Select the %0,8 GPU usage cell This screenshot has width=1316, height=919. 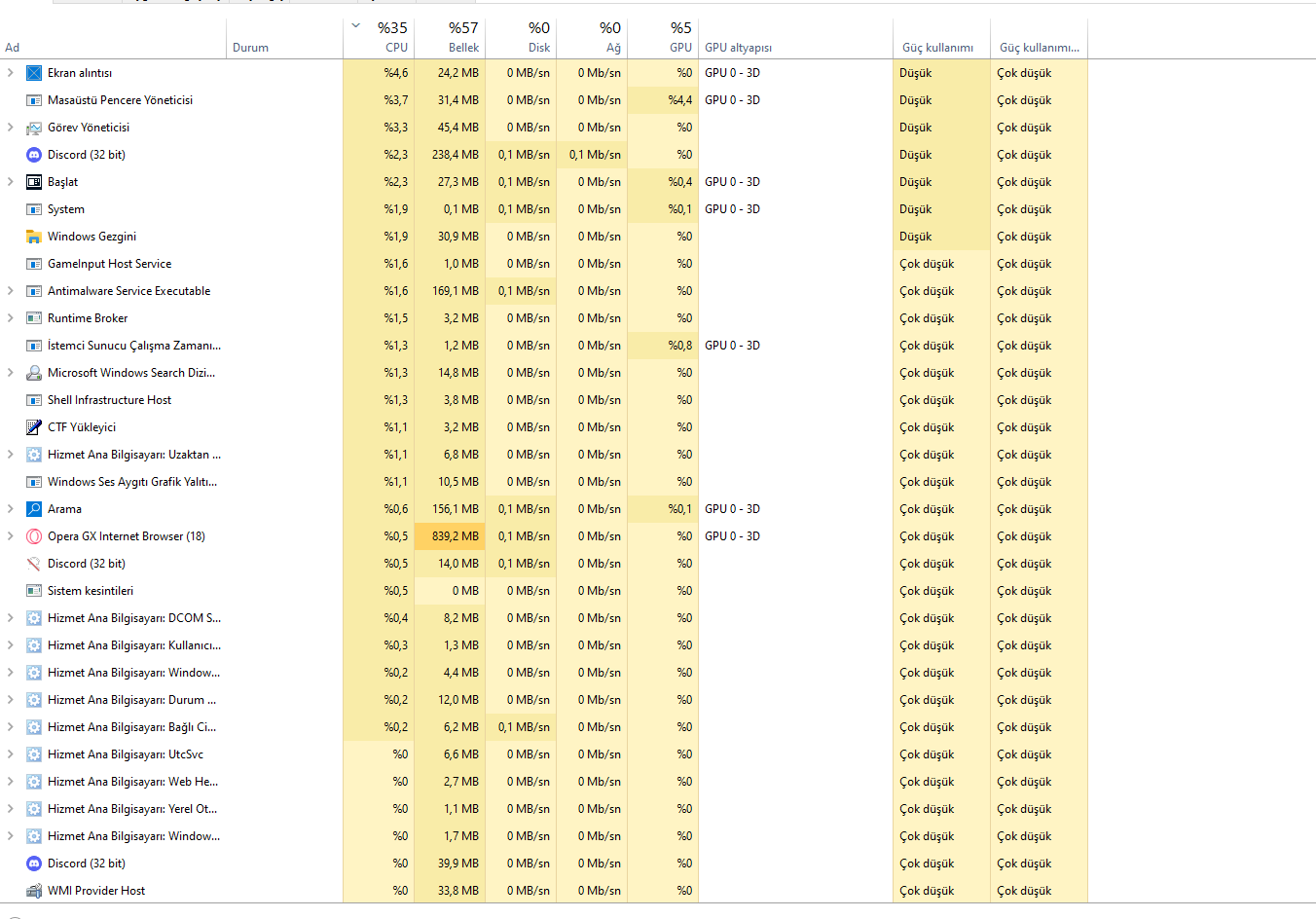[x=663, y=346]
